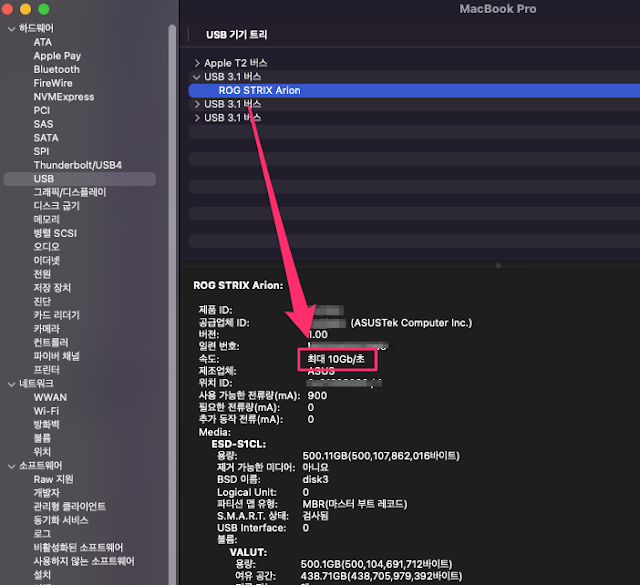Select SAS sidebar item
Image resolution: width=640 pixels, height=585 pixels.
[43, 124]
